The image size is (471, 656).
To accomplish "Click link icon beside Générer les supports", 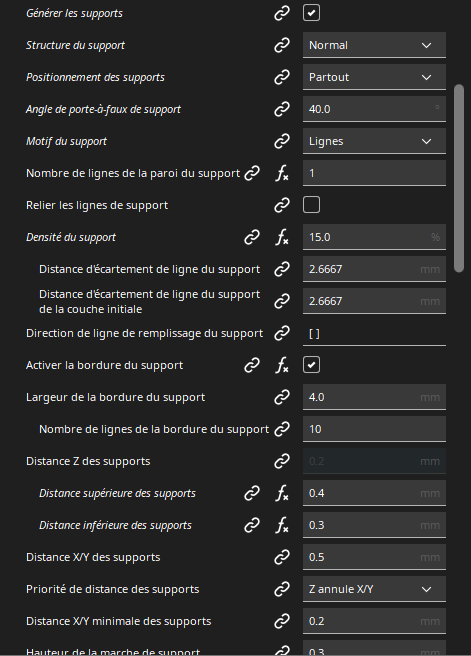I will pyautogui.click(x=282, y=13).
